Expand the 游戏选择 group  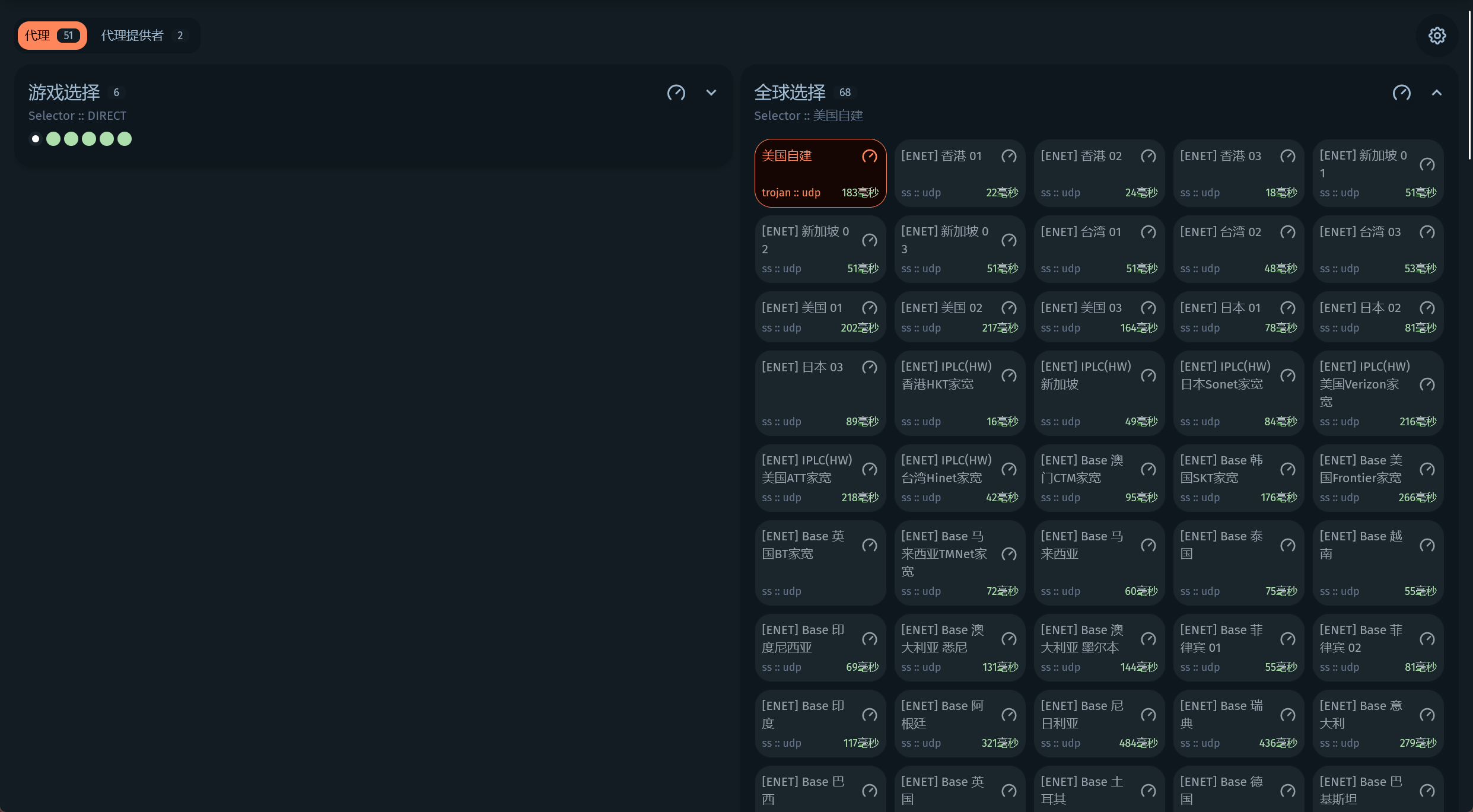point(711,93)
